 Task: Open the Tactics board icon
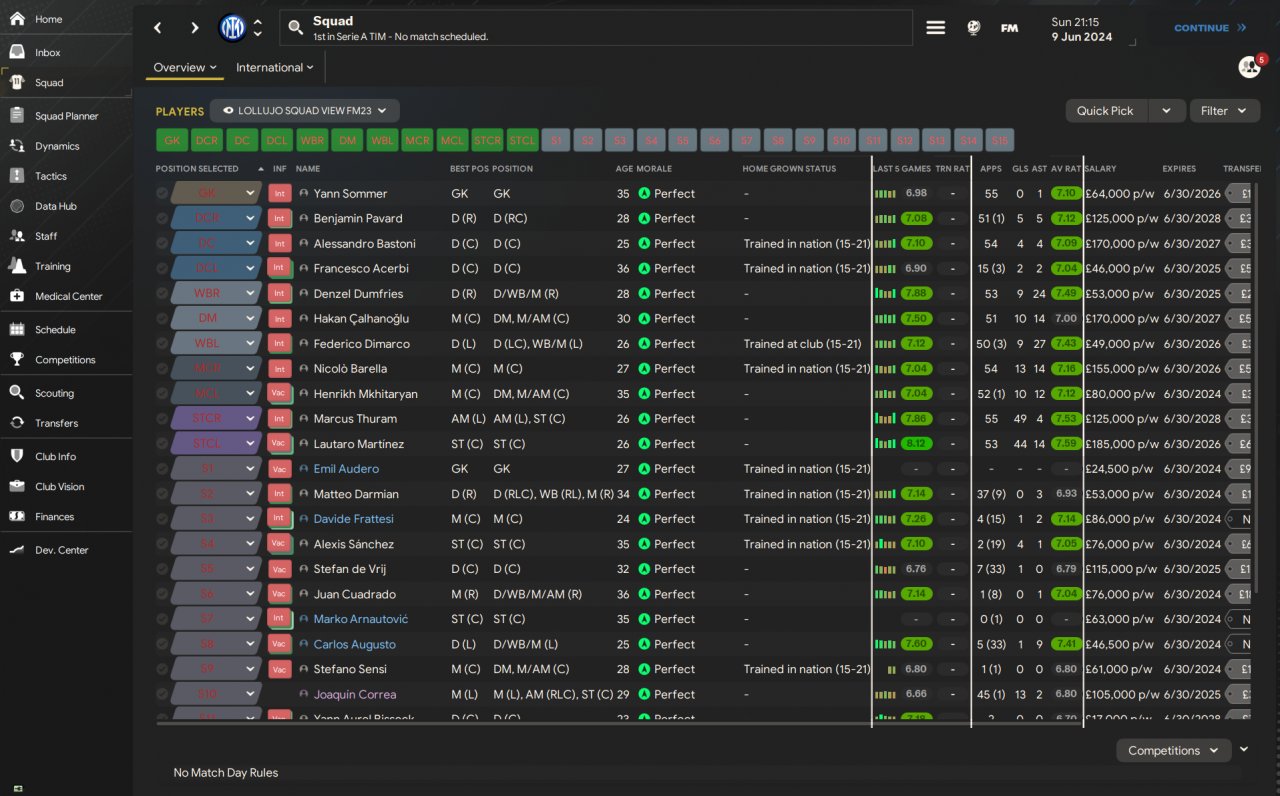click(x=17, y=175)
